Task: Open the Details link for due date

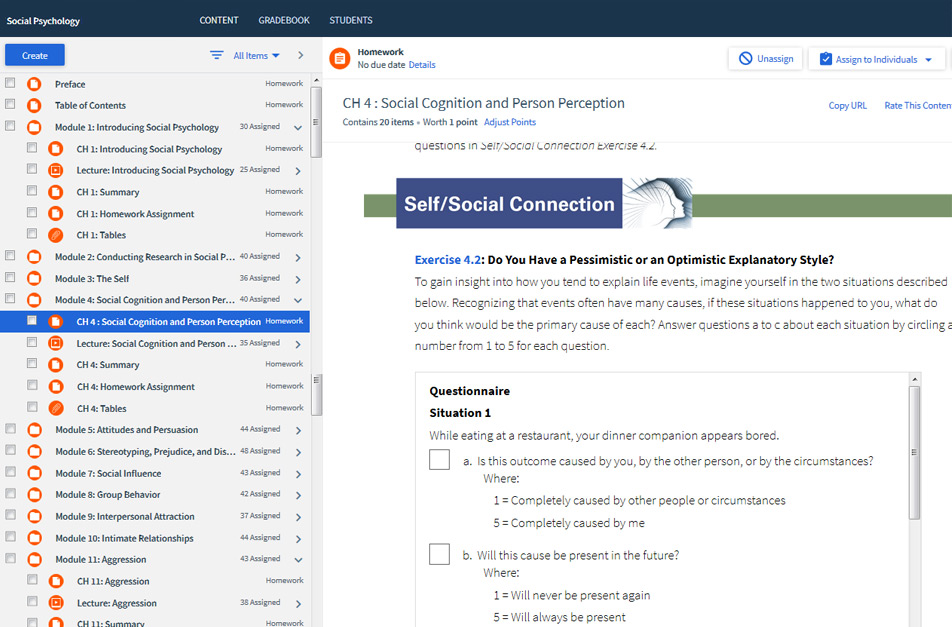Action: coord(422,65)
